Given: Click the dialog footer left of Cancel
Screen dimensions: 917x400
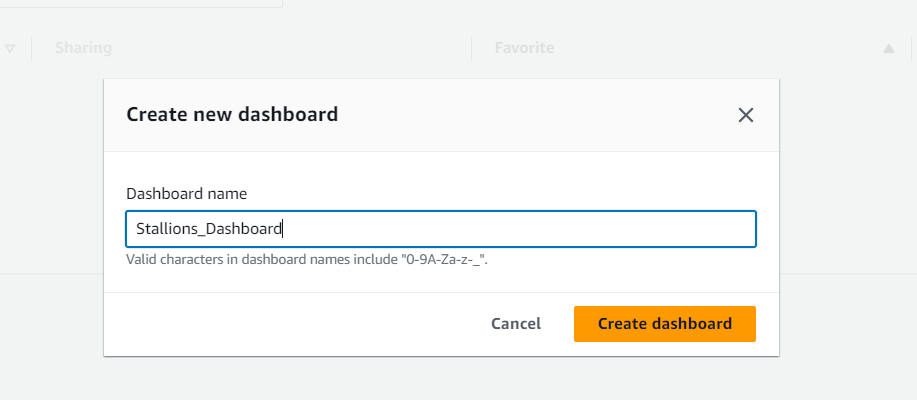Looking at the screenshot, I should tap(292, 324).
